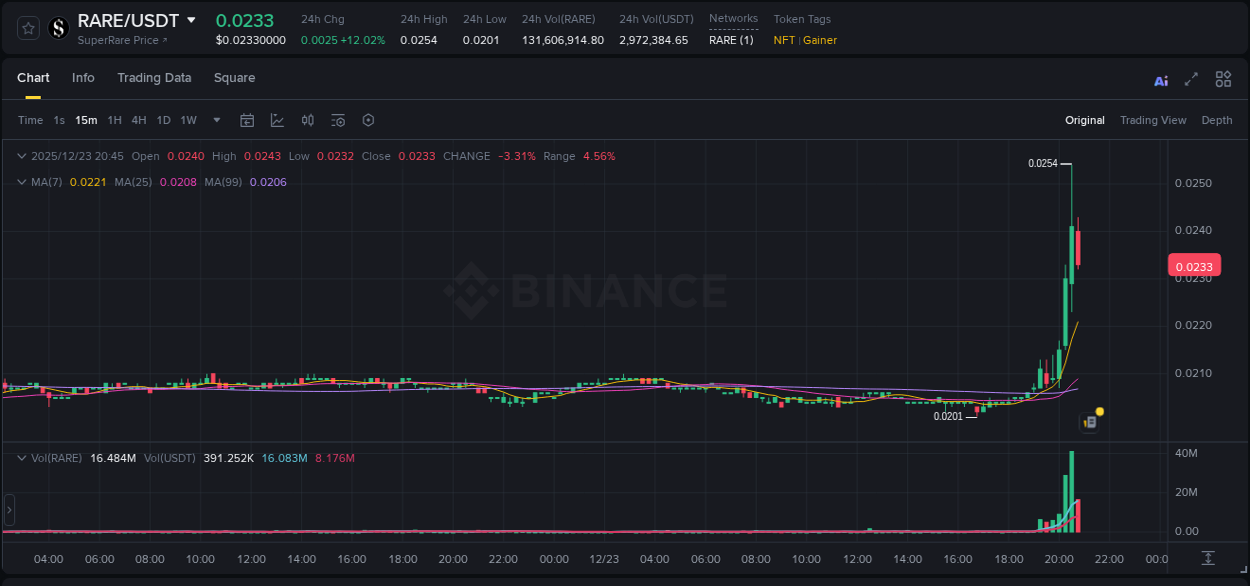This screenshot has width=1250, height=586.
Task: Click the go-to-date calendar icon
Action: point(247,120)
